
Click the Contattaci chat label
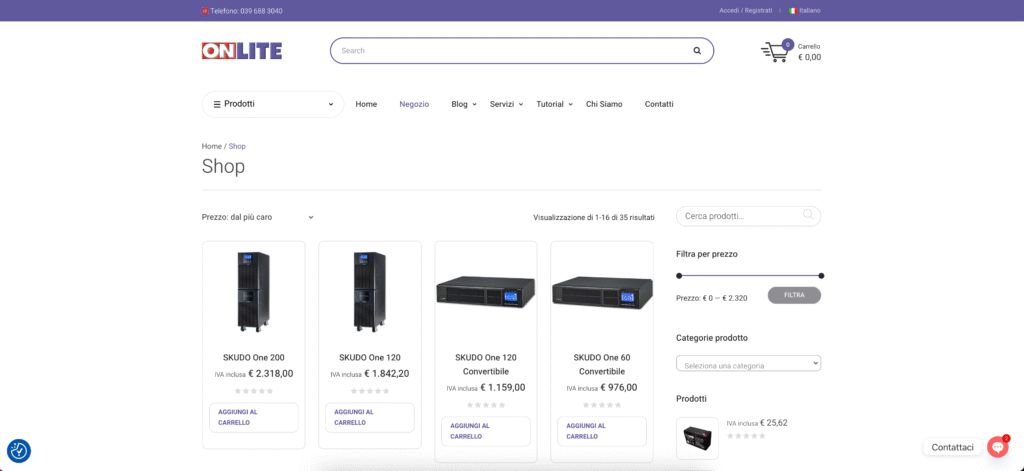click(952, 447)
